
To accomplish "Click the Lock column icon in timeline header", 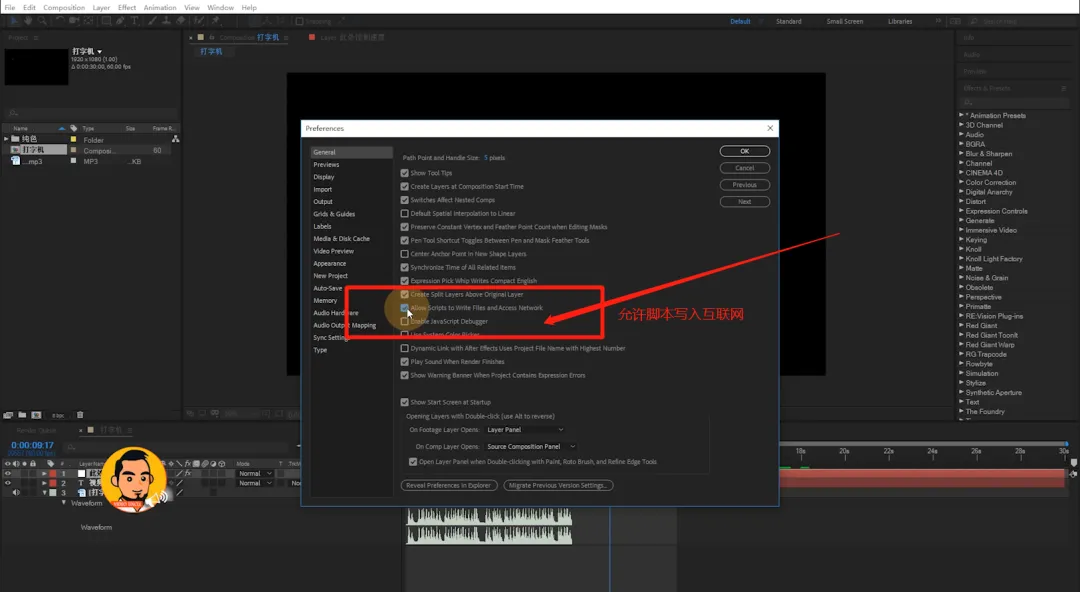I will tap(33, 464).
